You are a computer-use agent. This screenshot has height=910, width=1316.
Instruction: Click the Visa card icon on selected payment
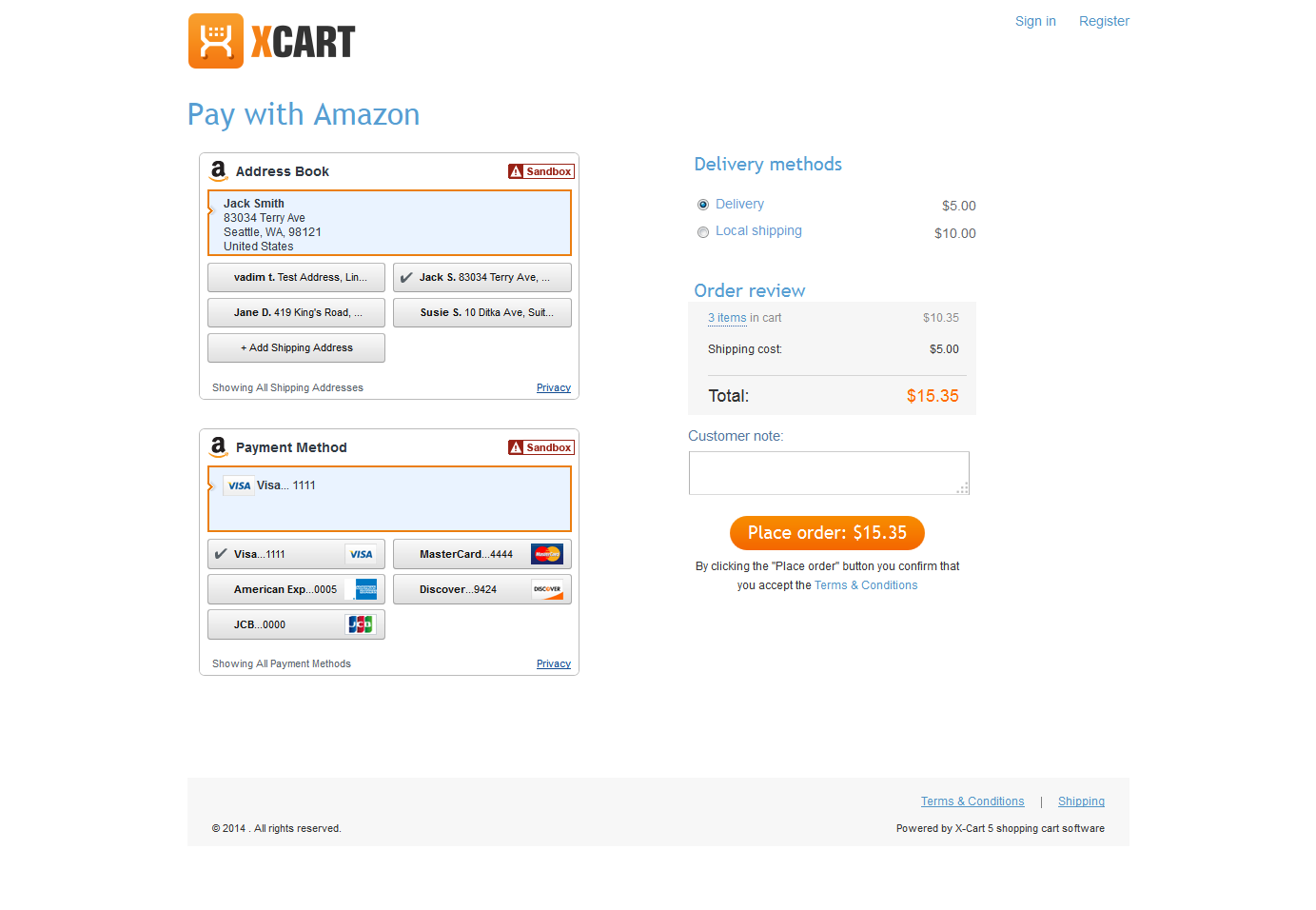coord(239,485)
